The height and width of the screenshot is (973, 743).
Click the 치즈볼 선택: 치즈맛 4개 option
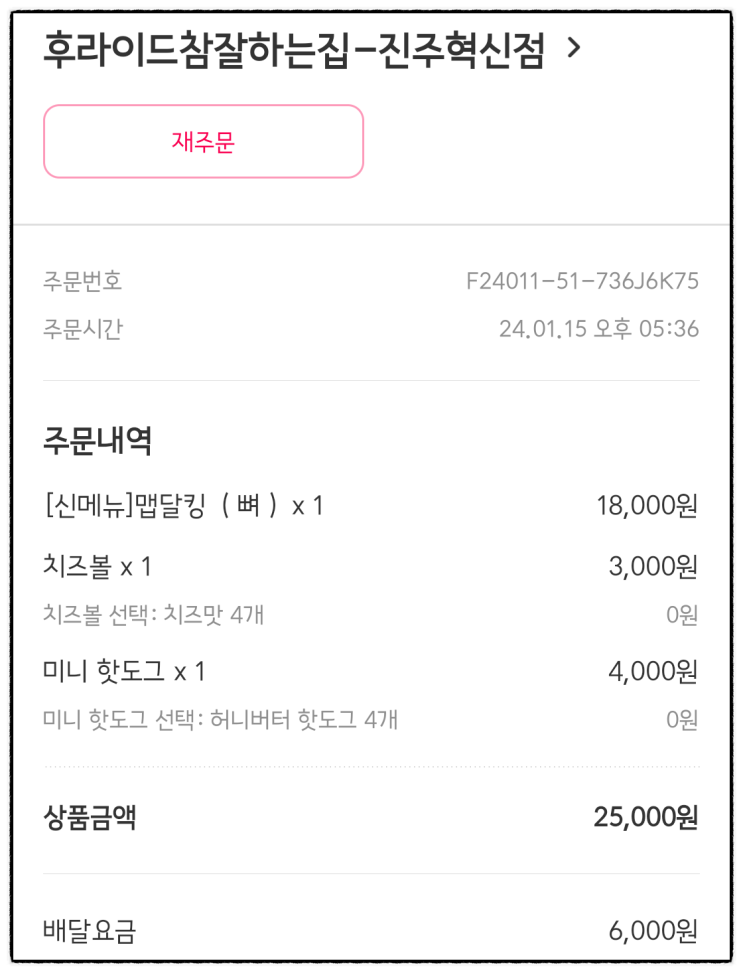[x=154, y=613]
